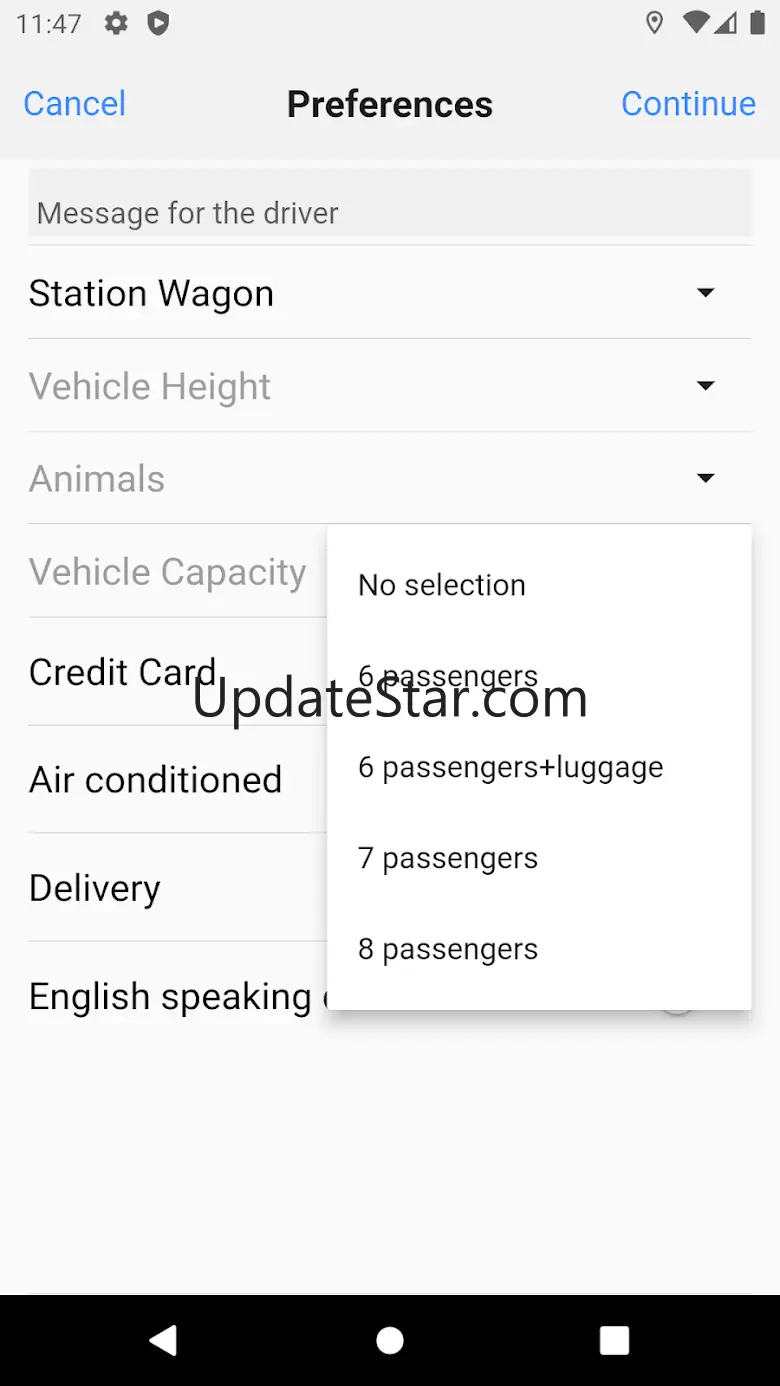Open recent apps with the square button

pos(614,1340)
